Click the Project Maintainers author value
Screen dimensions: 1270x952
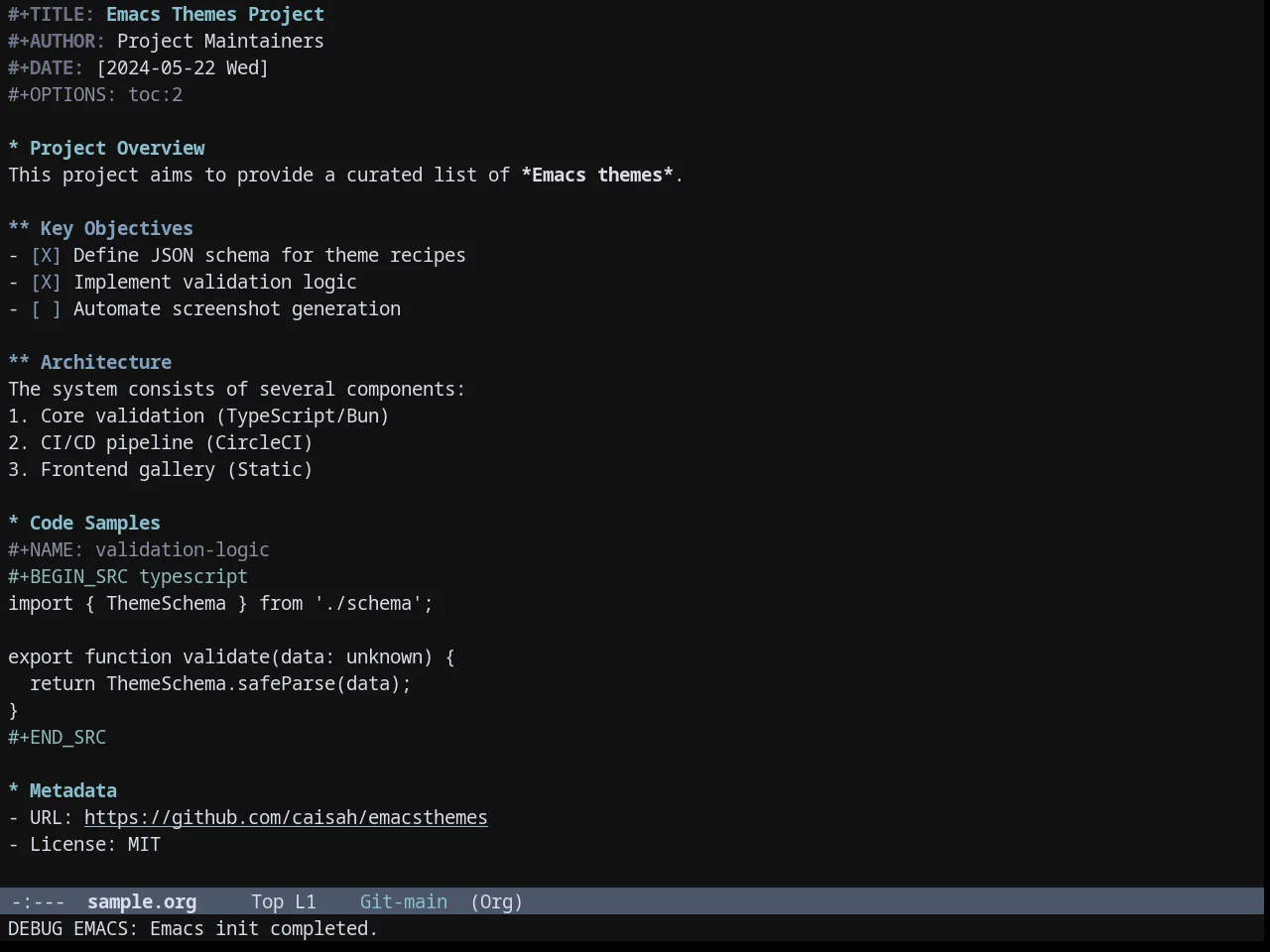220,41
